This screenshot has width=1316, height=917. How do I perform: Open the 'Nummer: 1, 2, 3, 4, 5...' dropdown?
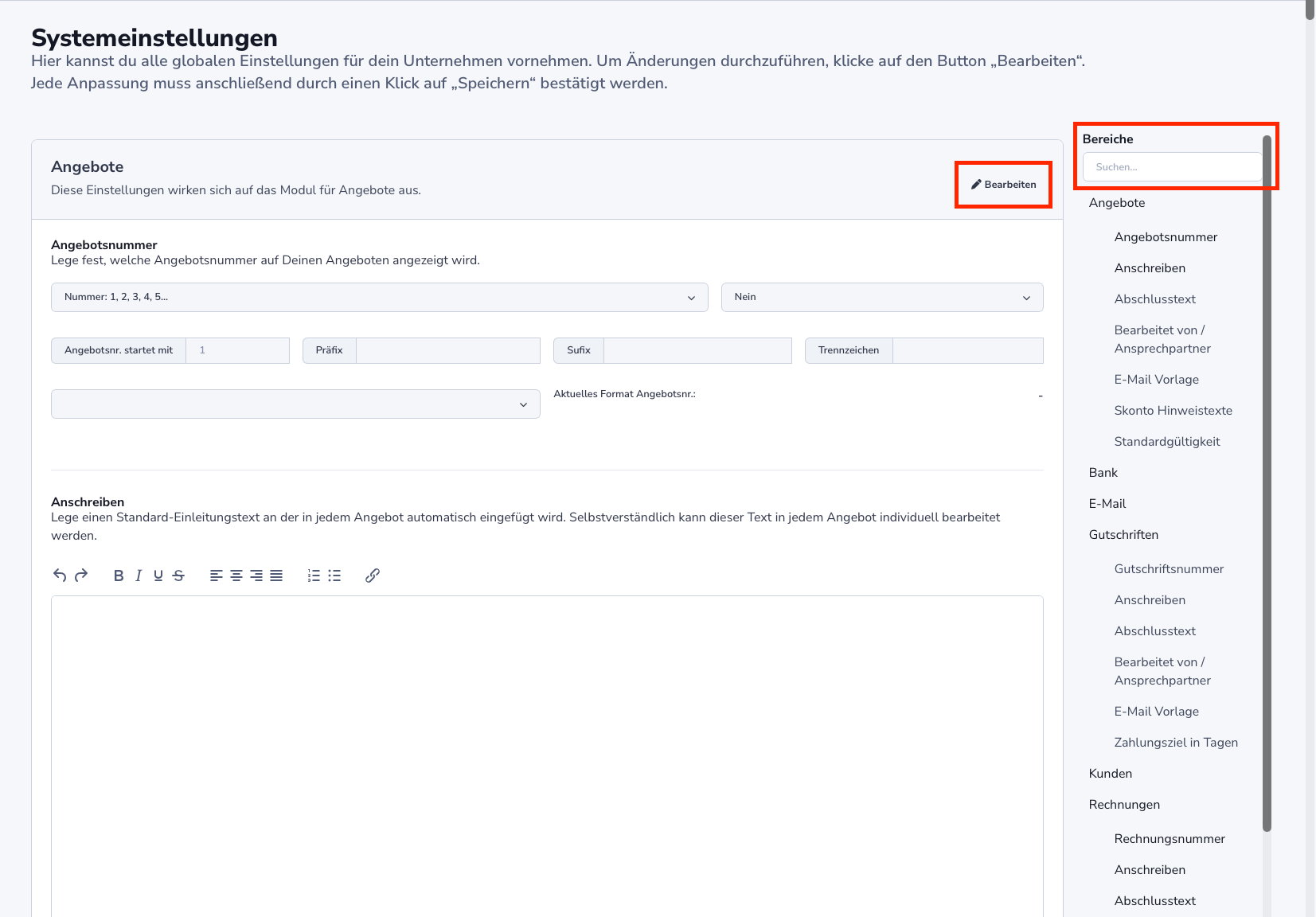pos(379,297)
